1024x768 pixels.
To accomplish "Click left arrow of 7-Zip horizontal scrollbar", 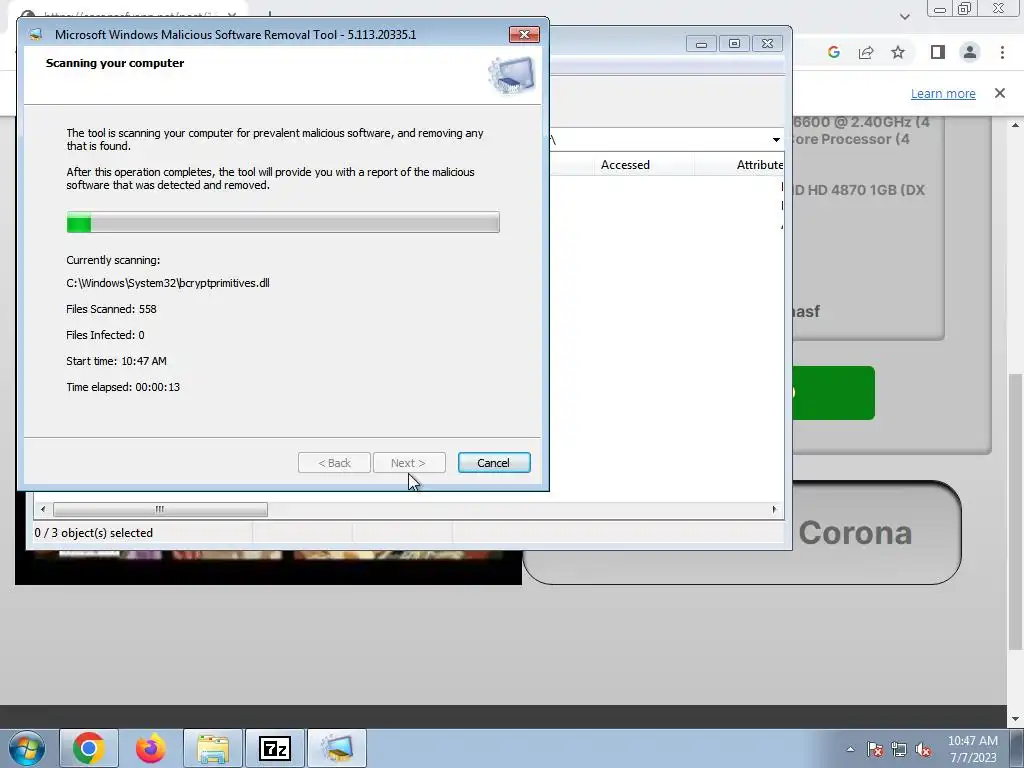I will pyautogui.click(x=43, y=509).
